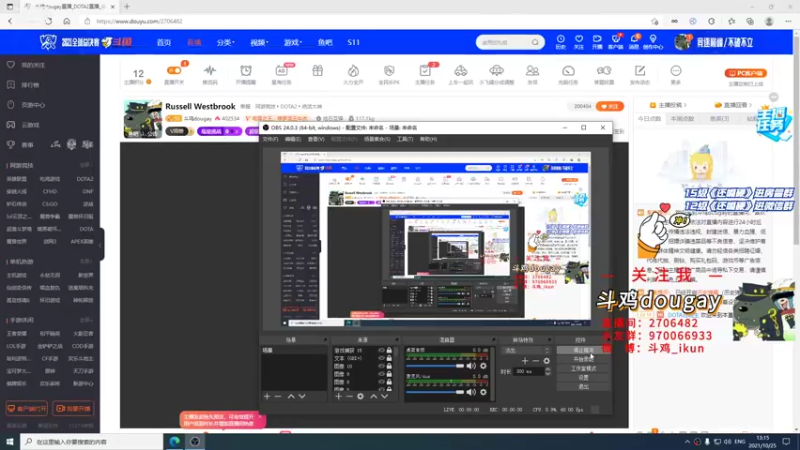The height and width of the screenshot is (450, 800).
Task: Open Windows Start button on taskbar
Action: coord(10,441)
